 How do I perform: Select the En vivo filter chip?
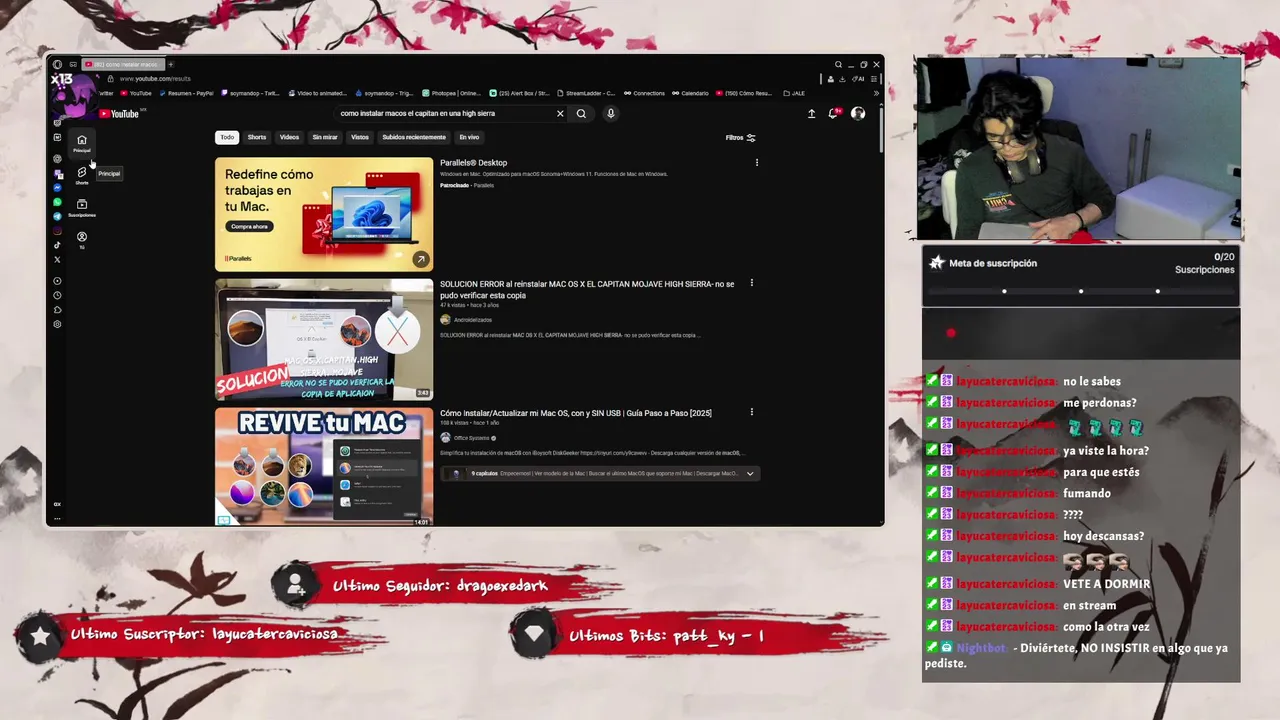coord(469,137)
